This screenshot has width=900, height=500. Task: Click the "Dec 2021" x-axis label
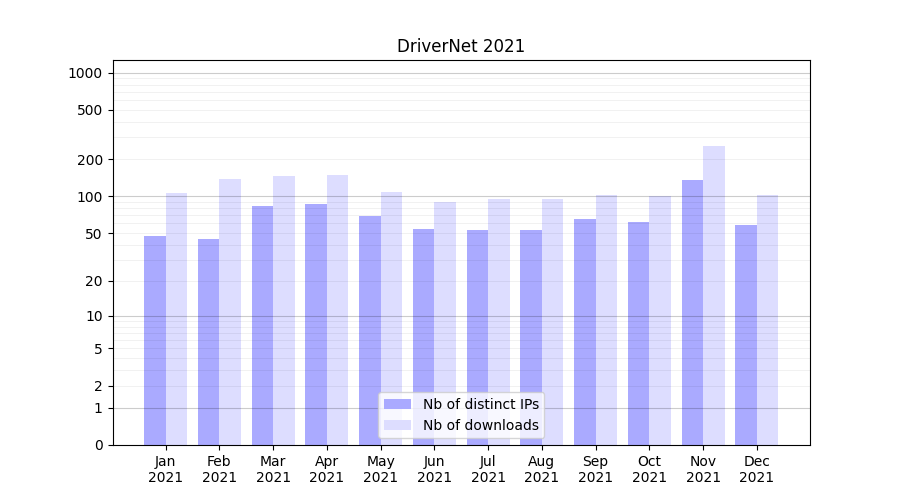pos(756,469)
